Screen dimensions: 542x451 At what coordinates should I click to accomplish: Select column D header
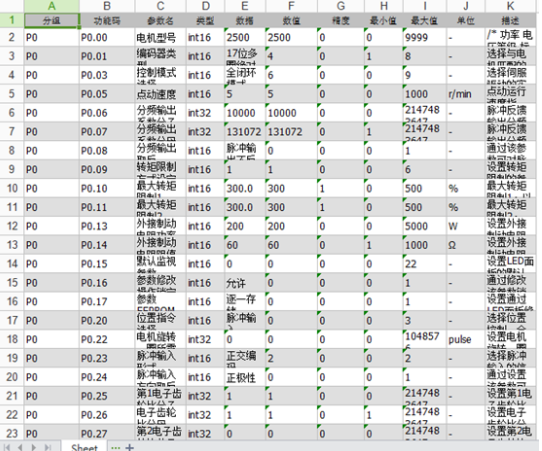click(205, 6)
